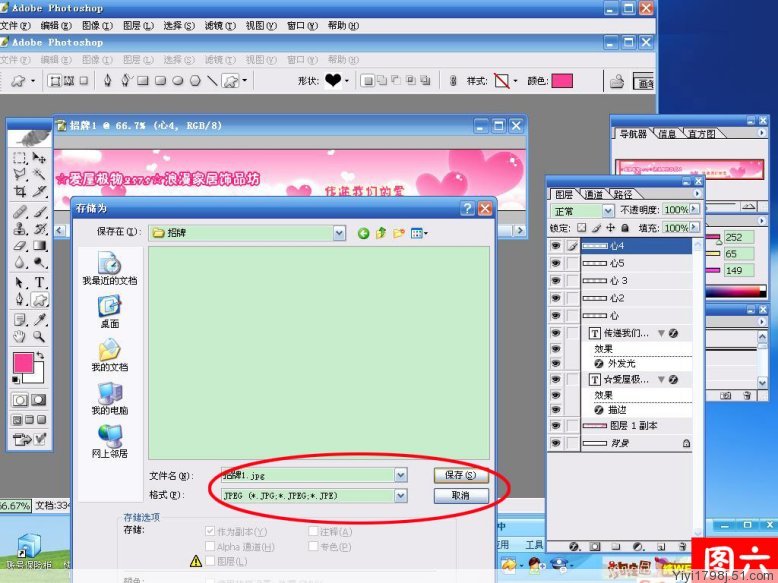The height and width of the screenshot is (583, 778).
Task: Open the Desktop location in Save As
Action: click(110, 312)
